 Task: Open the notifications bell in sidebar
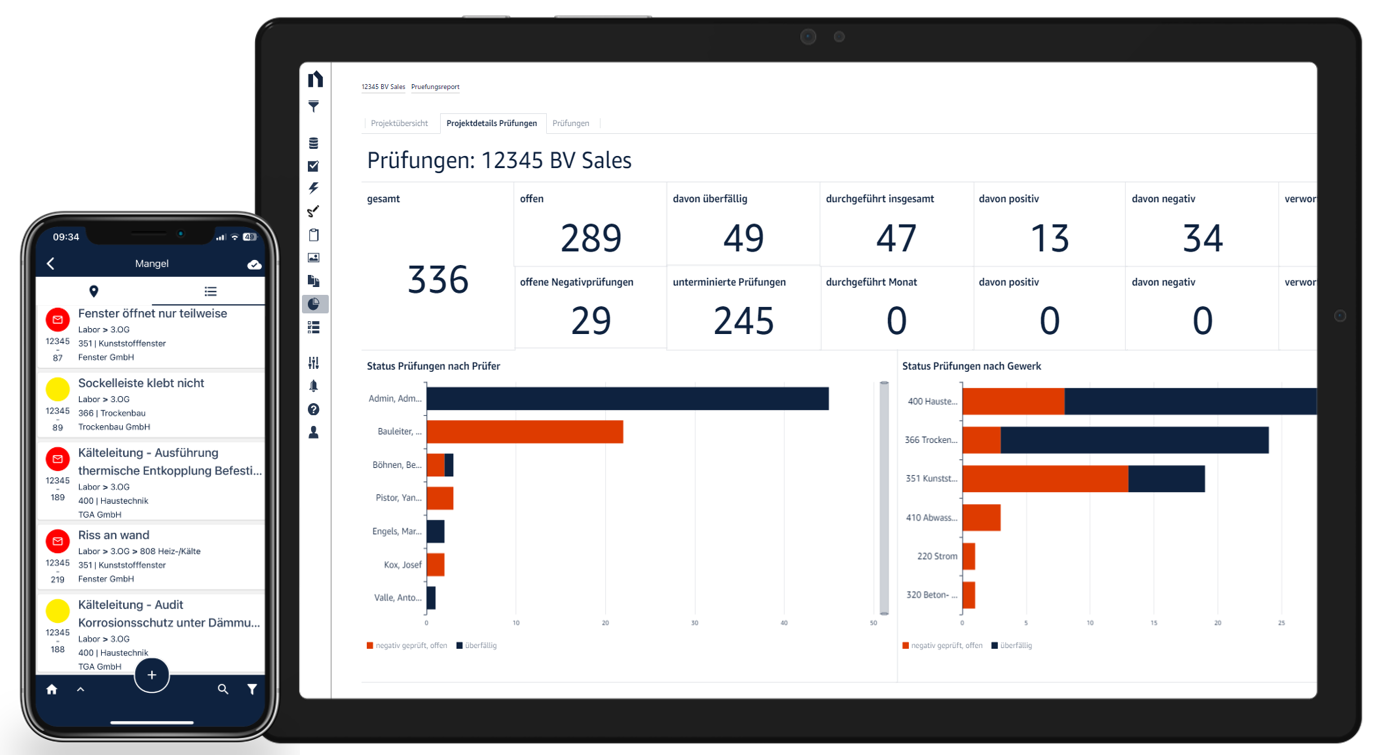point(314,386)
